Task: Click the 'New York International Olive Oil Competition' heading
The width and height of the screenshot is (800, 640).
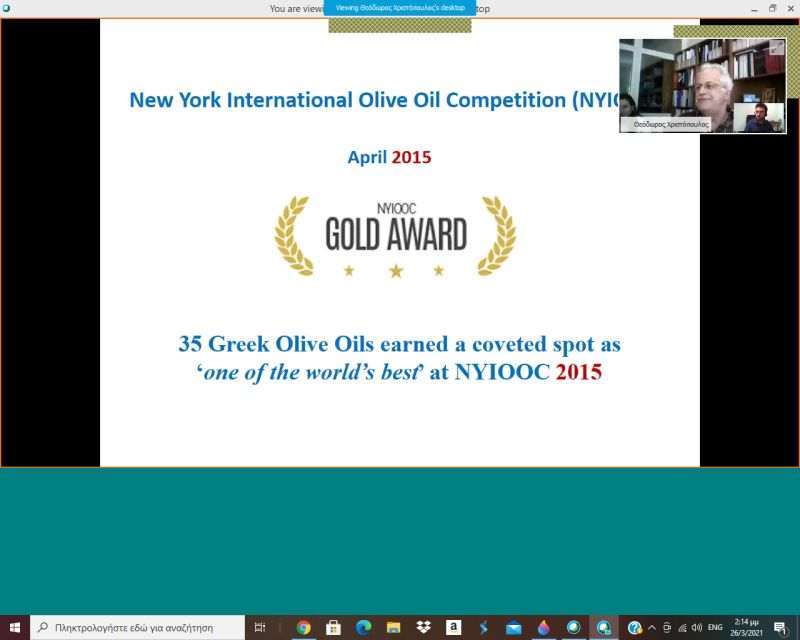Action: click(x=374, y=100)
